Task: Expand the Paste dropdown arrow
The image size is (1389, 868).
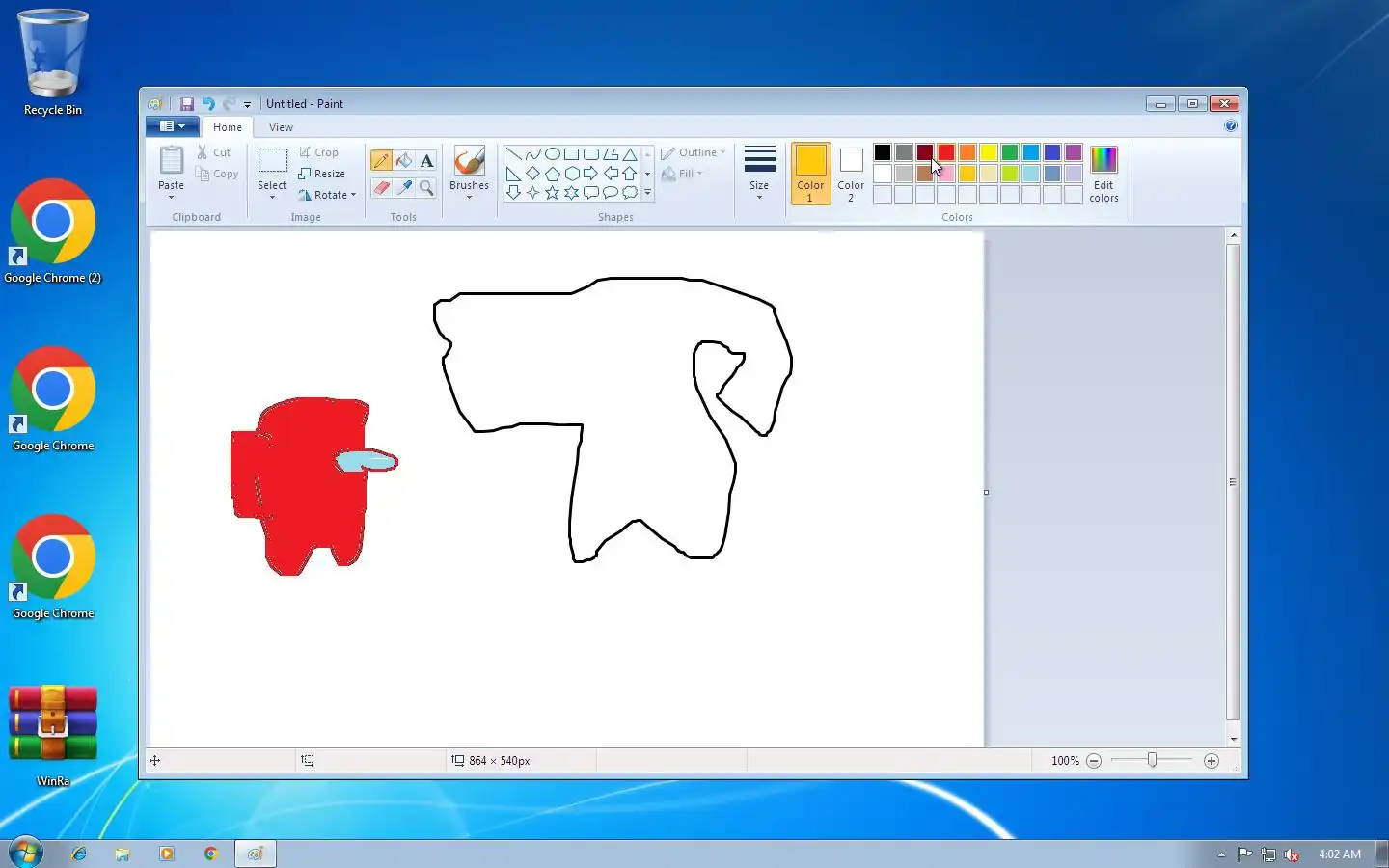Action: pyautogui.click(x=171, y=198)
